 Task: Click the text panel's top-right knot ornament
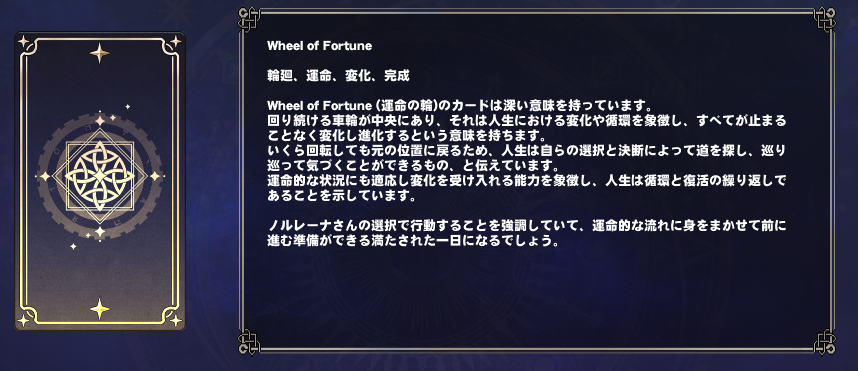pos(824,18)
